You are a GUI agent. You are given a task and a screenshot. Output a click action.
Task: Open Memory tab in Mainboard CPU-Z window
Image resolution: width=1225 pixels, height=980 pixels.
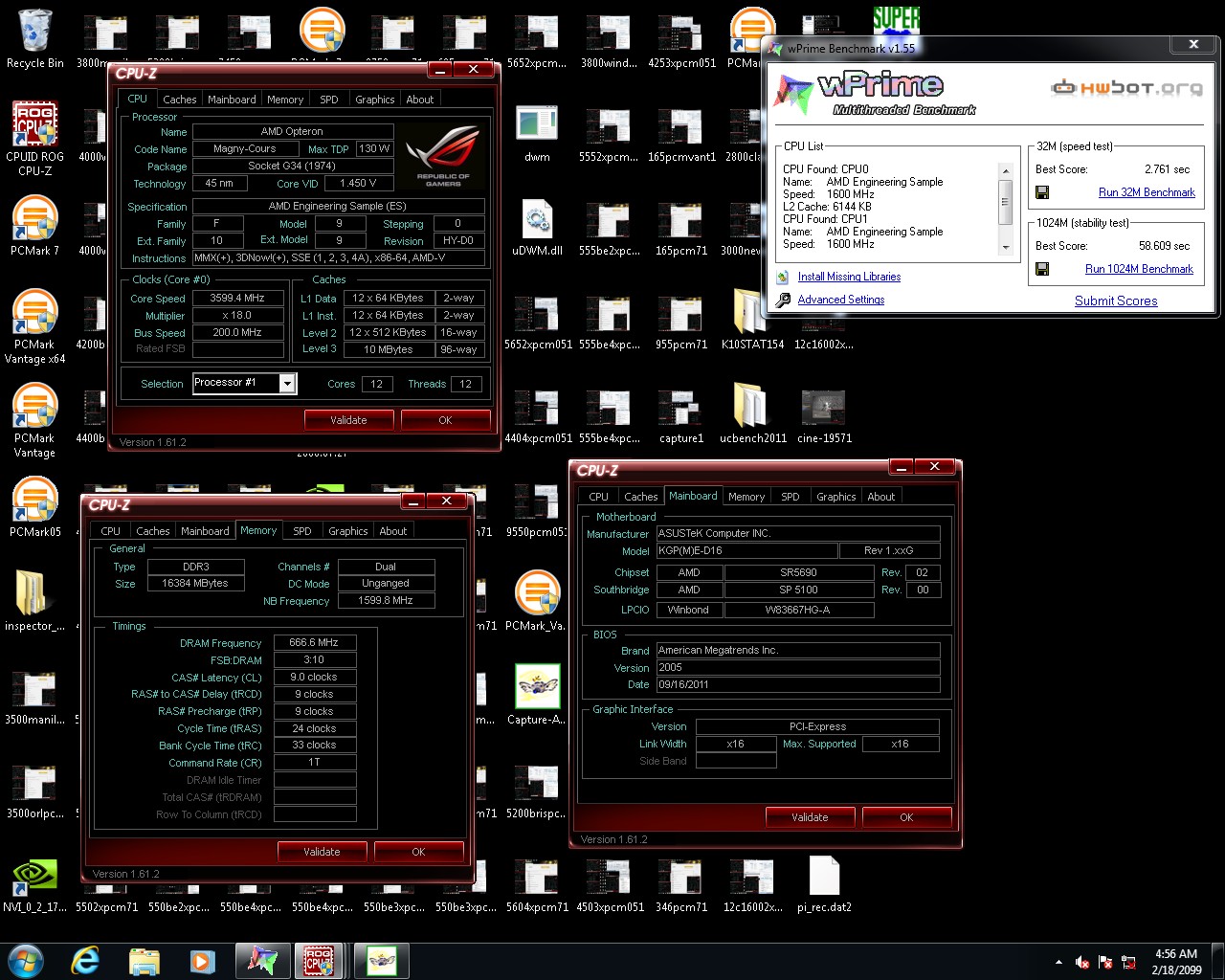pos(746,497)
